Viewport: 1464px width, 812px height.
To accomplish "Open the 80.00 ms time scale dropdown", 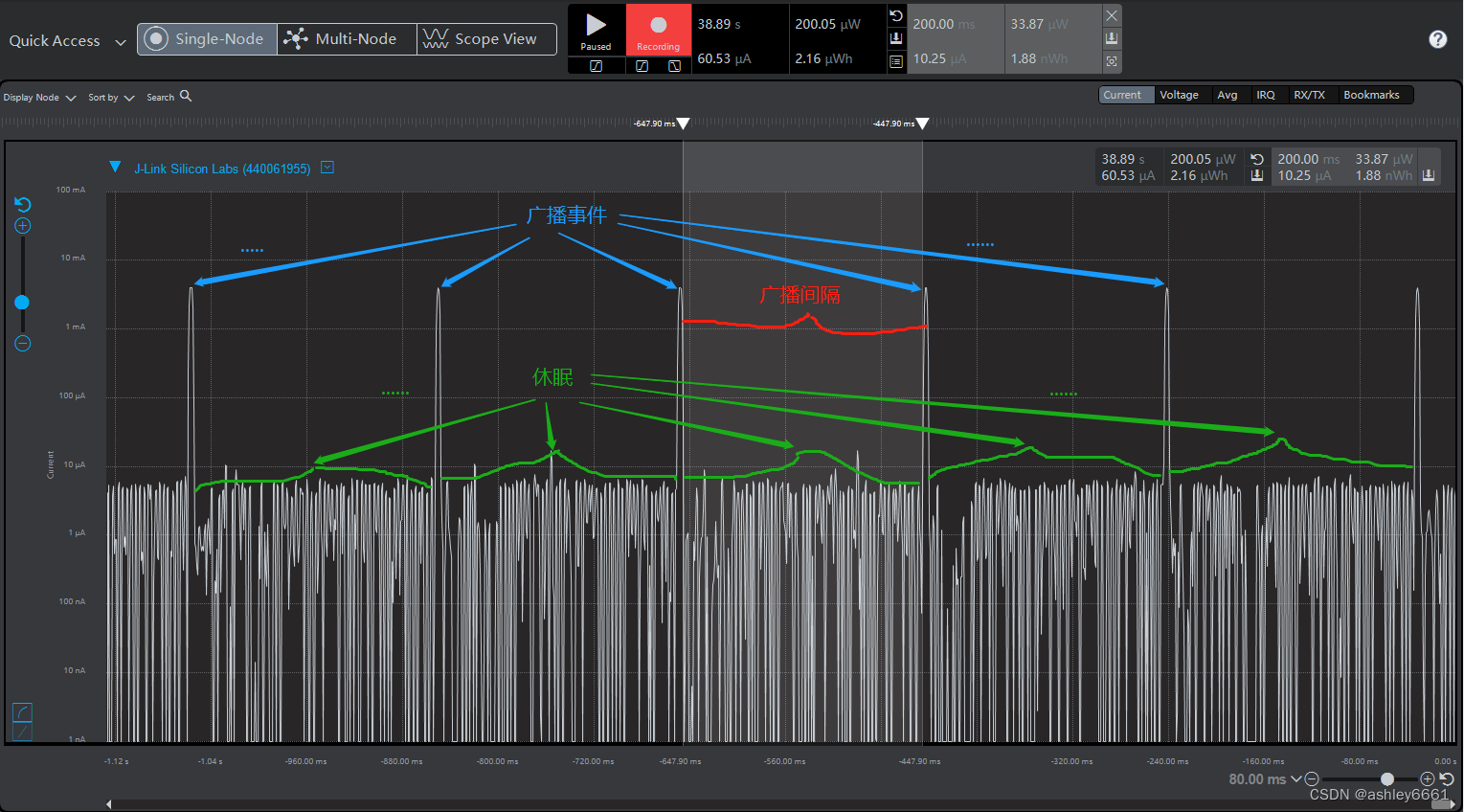I will coord(1266,779).
